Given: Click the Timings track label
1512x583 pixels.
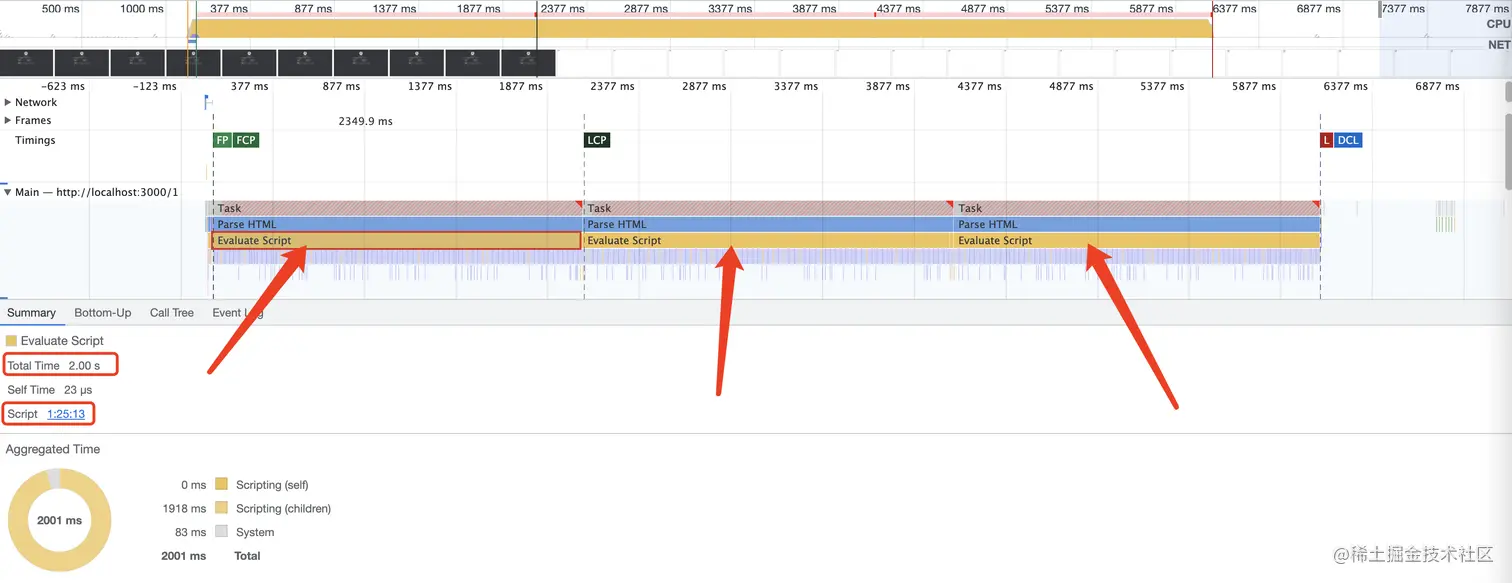Looking at the screenshot, I should pos(35,140).
